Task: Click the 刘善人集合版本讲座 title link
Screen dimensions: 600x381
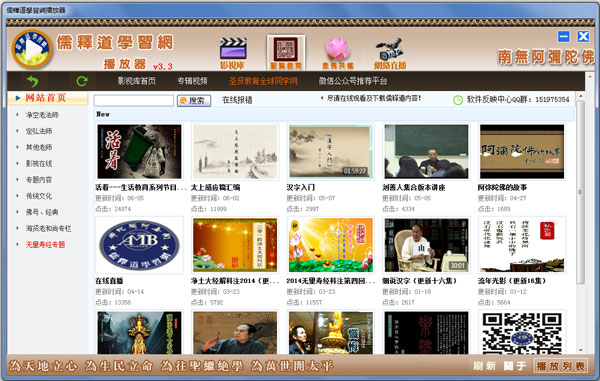Action: pyautogui.click(x=414, y=187)
